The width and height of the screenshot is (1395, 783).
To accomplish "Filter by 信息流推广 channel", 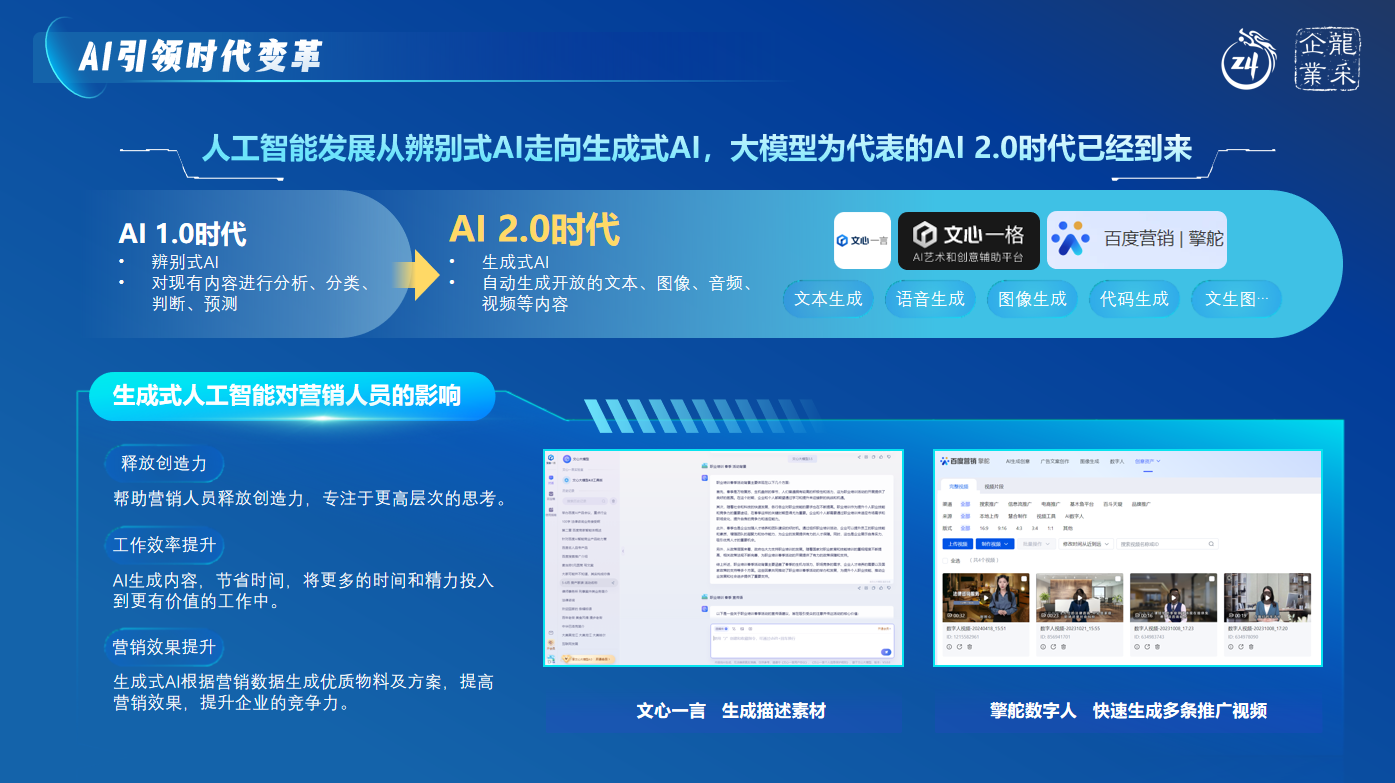I will (1019, 504).
